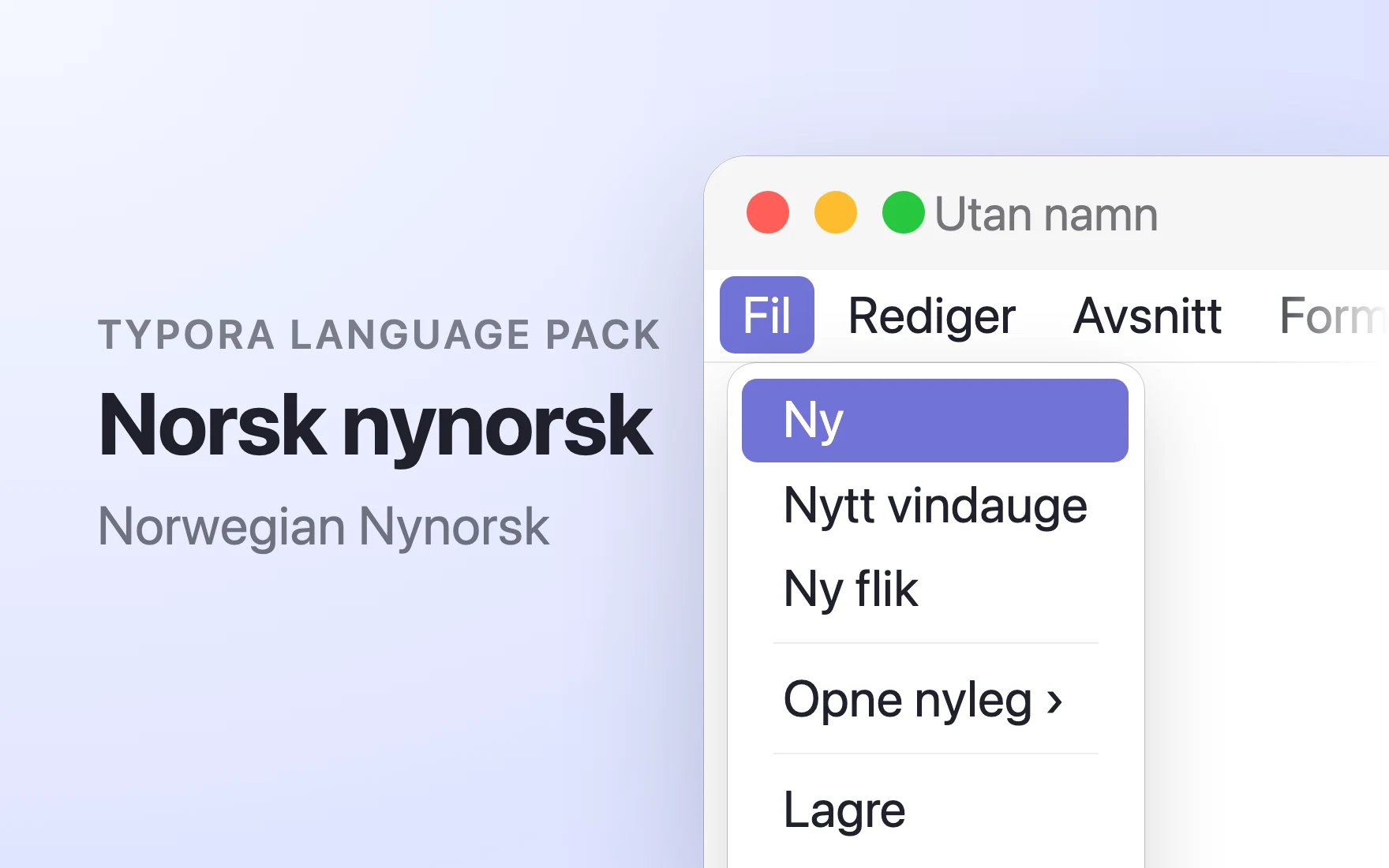This screenshot has width=1389, height=868.
Task: Click the green zoom window button
Action: click(x=904, y=212)
